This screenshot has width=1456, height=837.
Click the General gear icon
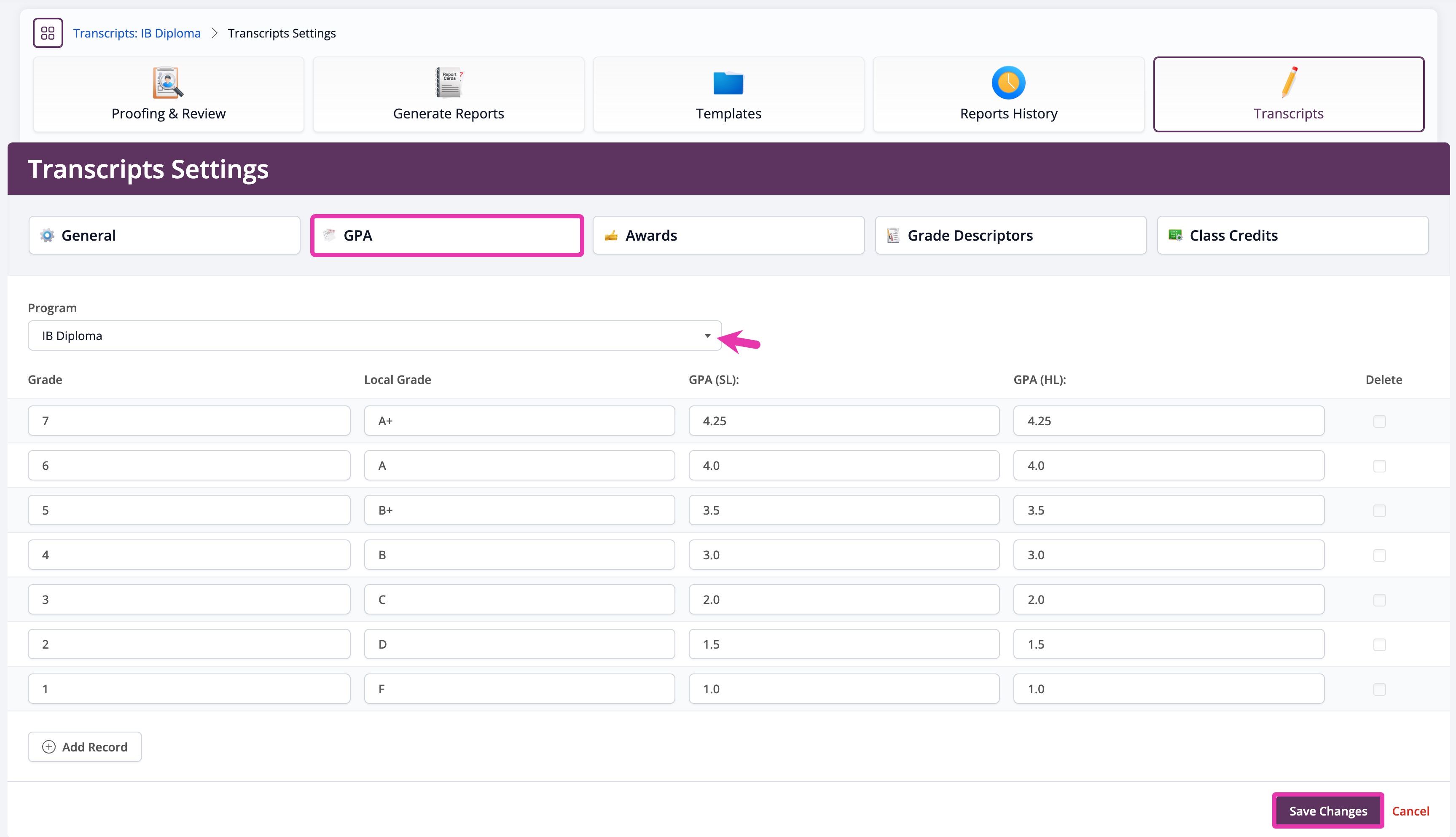click(x=47, y=235)
